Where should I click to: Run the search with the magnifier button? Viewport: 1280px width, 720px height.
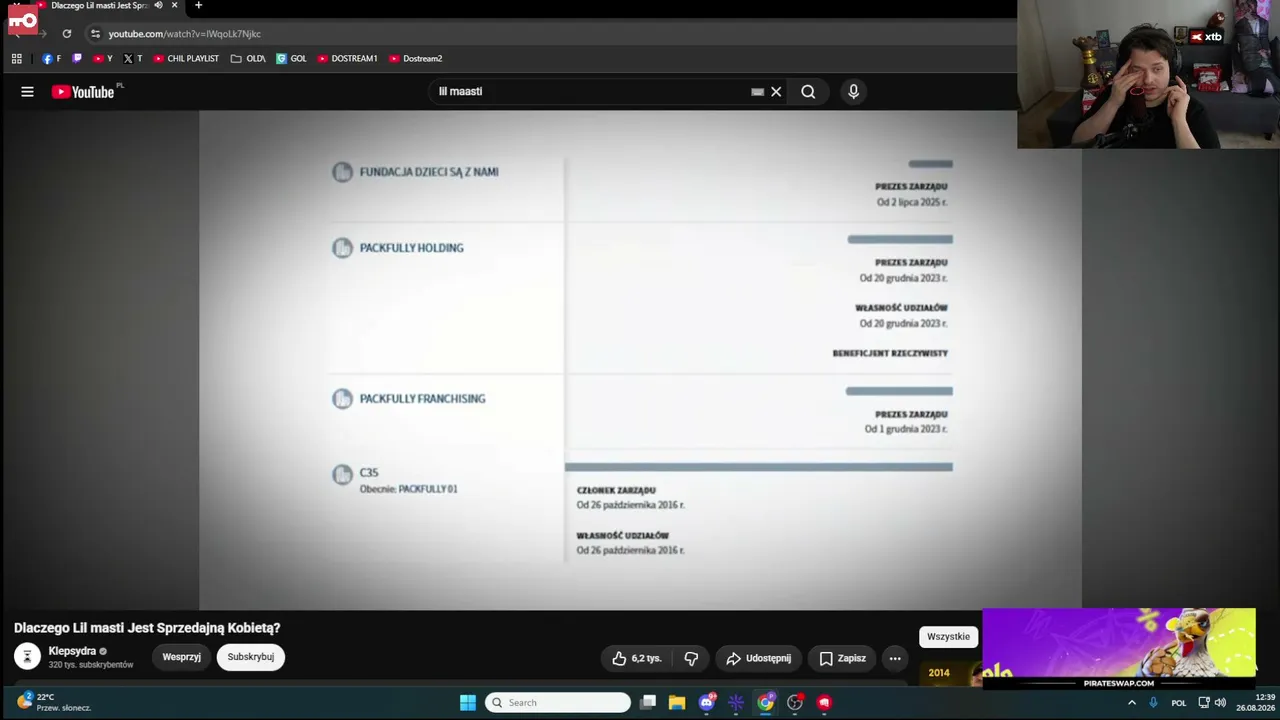[x=808, y=92]
